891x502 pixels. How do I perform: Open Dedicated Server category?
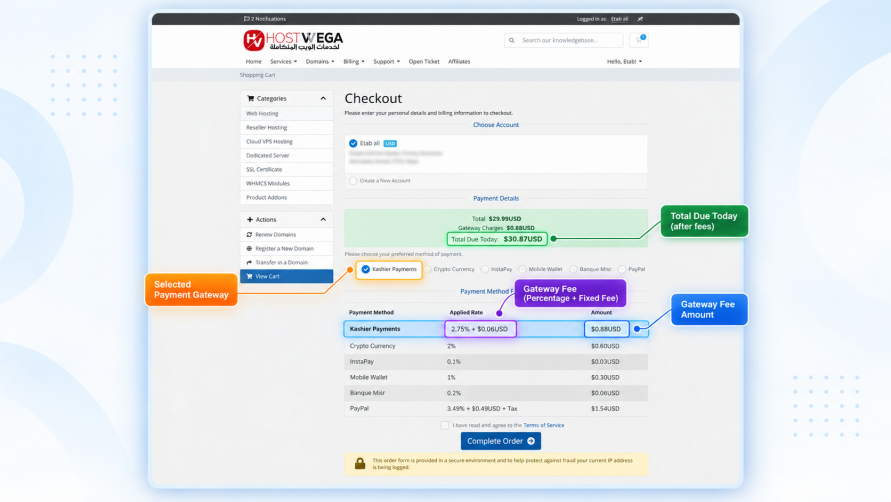click(286, 155)
